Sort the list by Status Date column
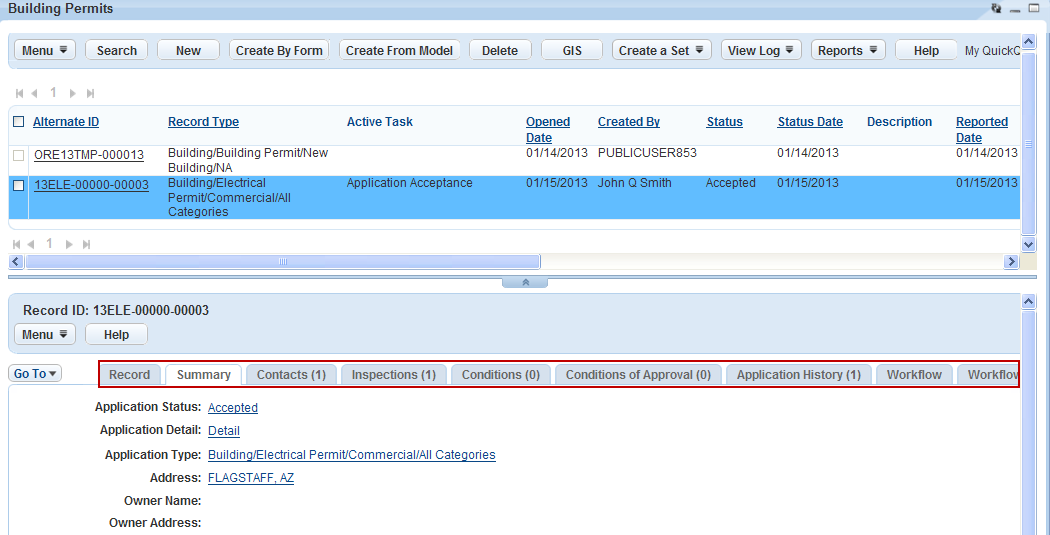This screenshot has width=1050, height=535. [810, 122]
